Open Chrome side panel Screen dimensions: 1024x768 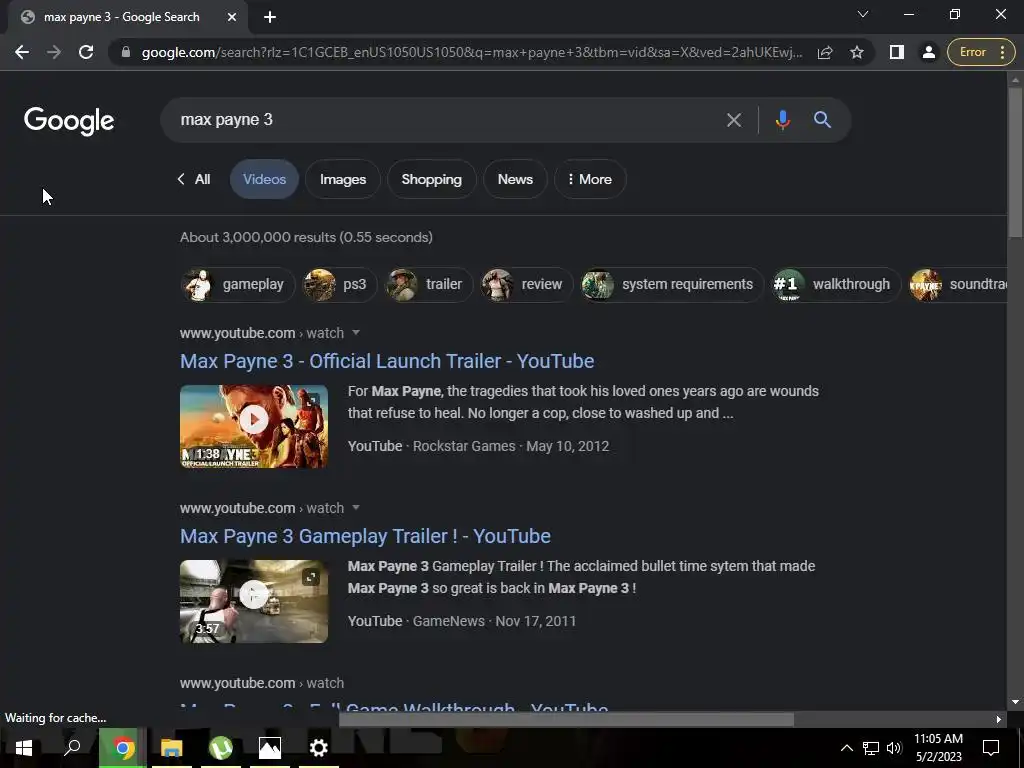coord(897,52)
